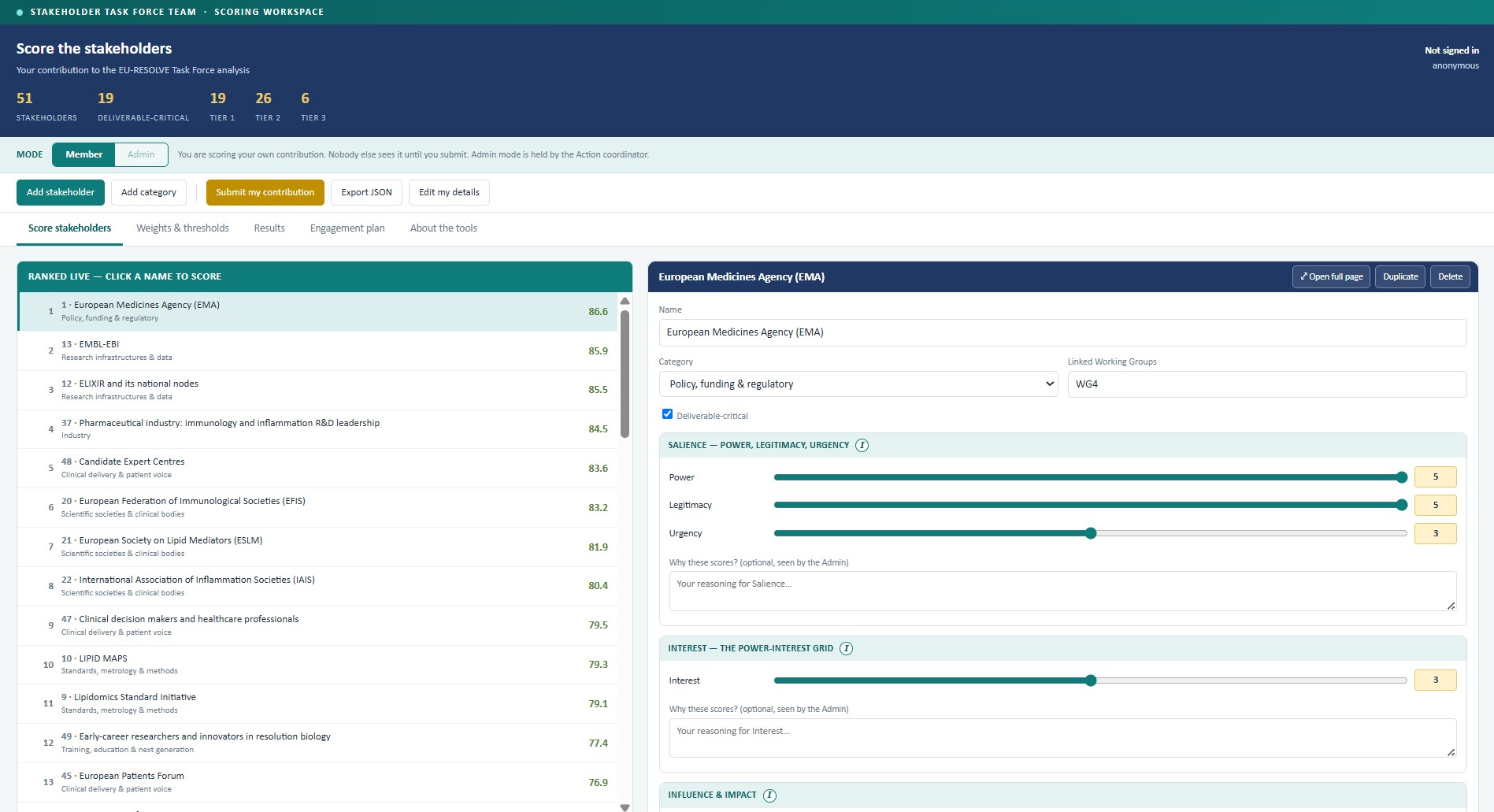This screenshot has width=1494, height=812.
Task: Click the Power value box
Action: (x=1435, y=477)
